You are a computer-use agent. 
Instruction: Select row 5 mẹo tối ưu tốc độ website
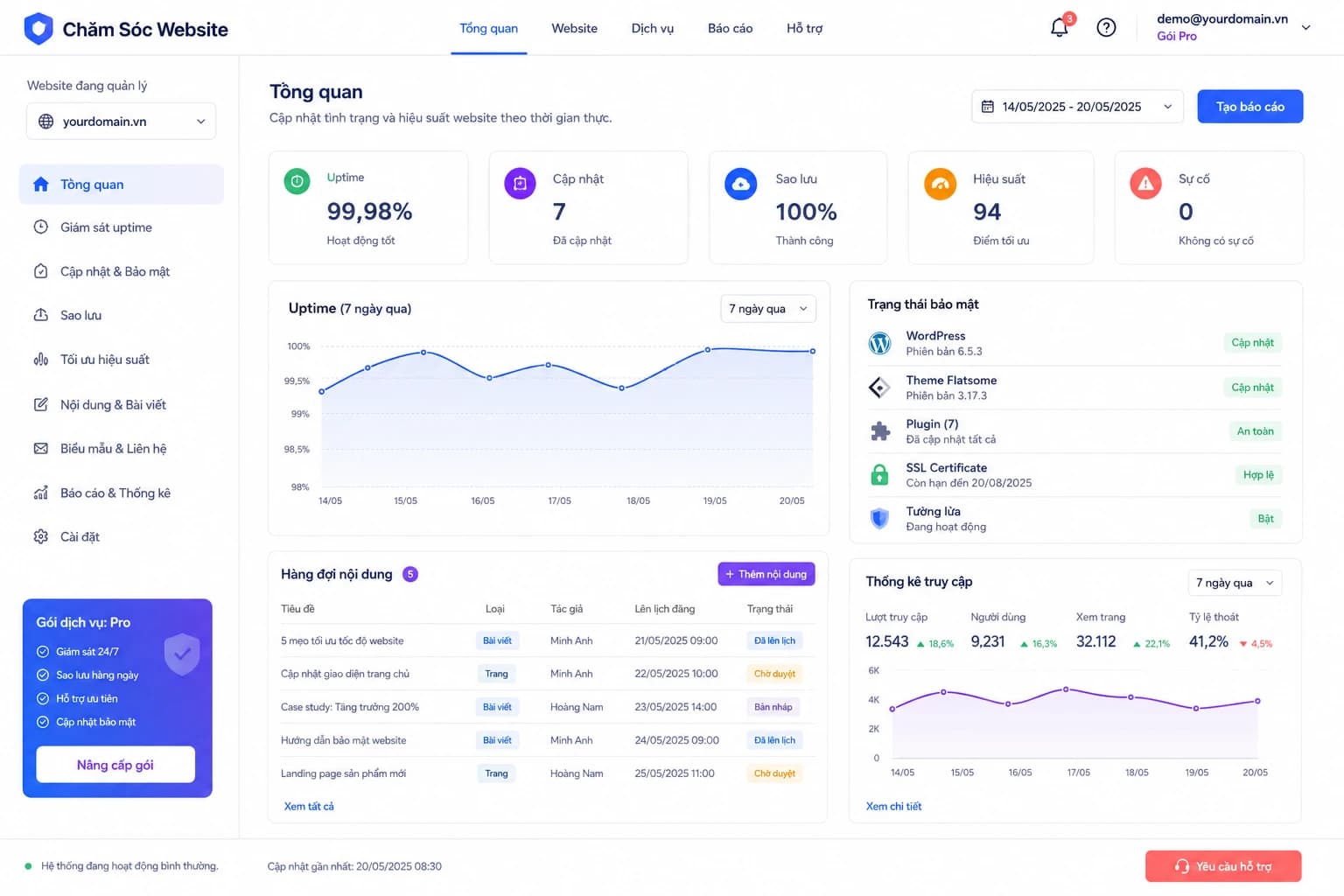tap(548, 641)
